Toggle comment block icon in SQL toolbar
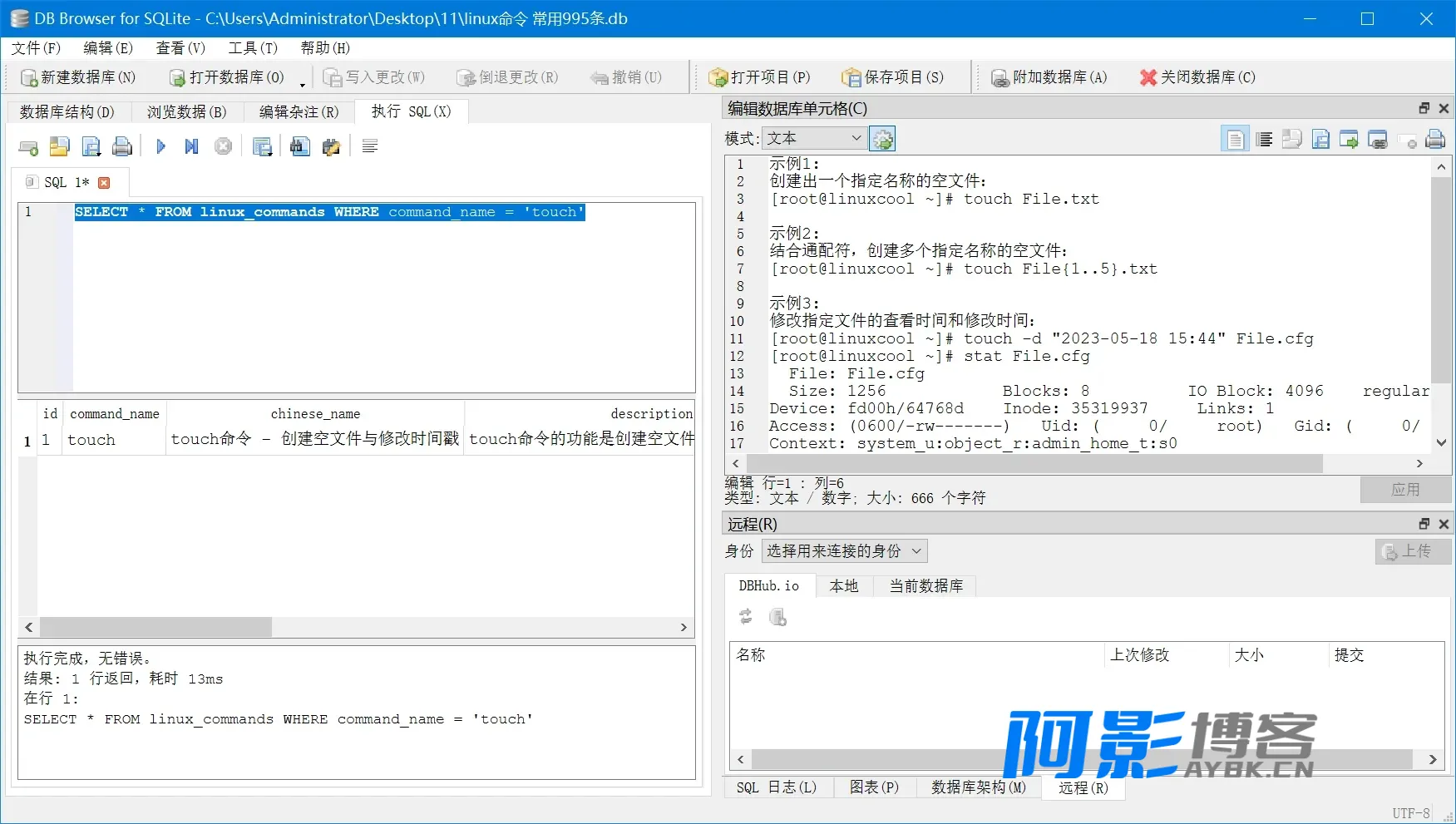 [370, 147]
